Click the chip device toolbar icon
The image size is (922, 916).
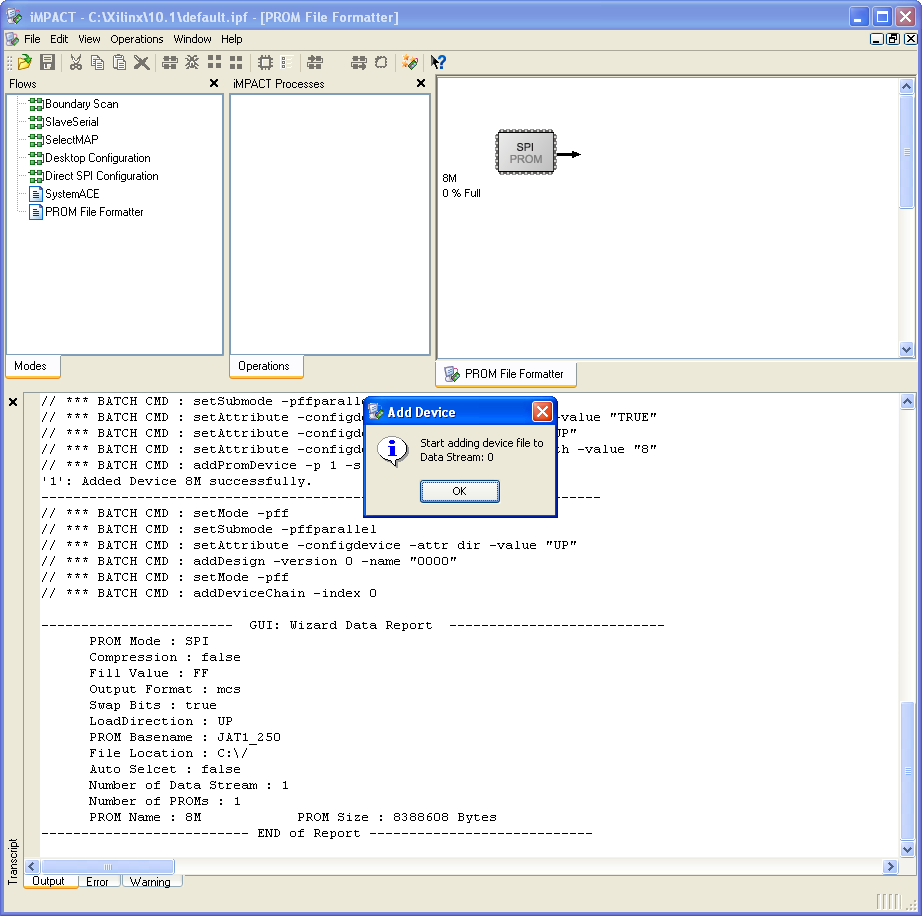[x=265, y=62]
